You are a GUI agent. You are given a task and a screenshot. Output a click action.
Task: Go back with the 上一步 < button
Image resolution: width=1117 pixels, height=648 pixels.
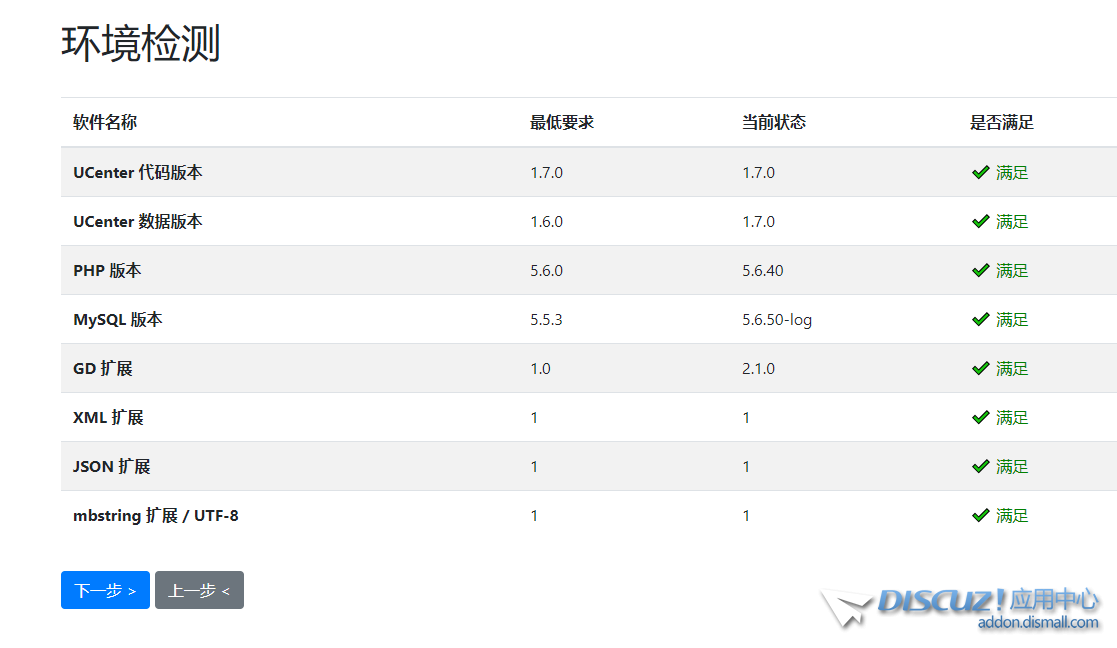[199, 590]
